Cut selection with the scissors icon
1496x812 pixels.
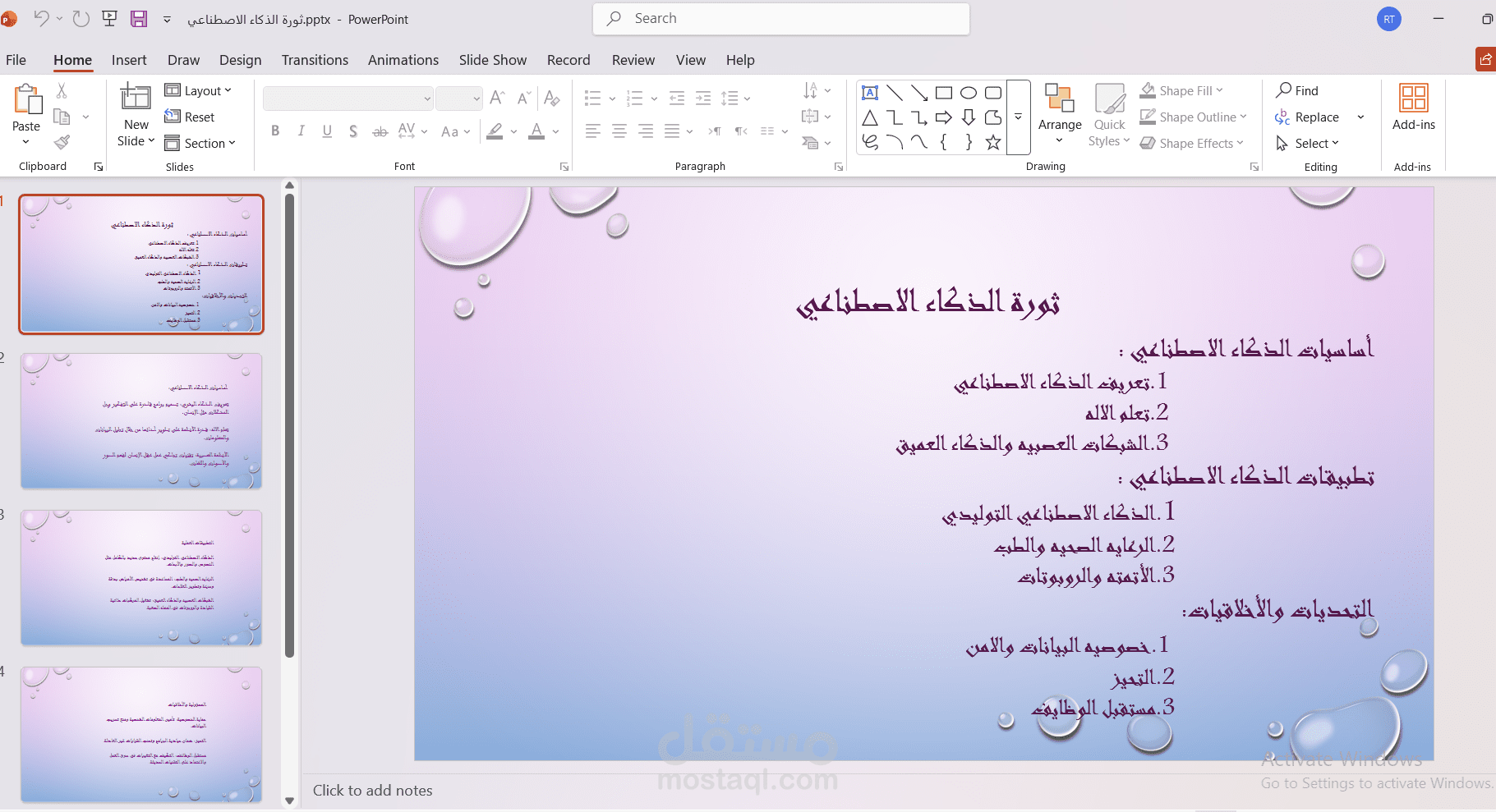coord(62,90)
